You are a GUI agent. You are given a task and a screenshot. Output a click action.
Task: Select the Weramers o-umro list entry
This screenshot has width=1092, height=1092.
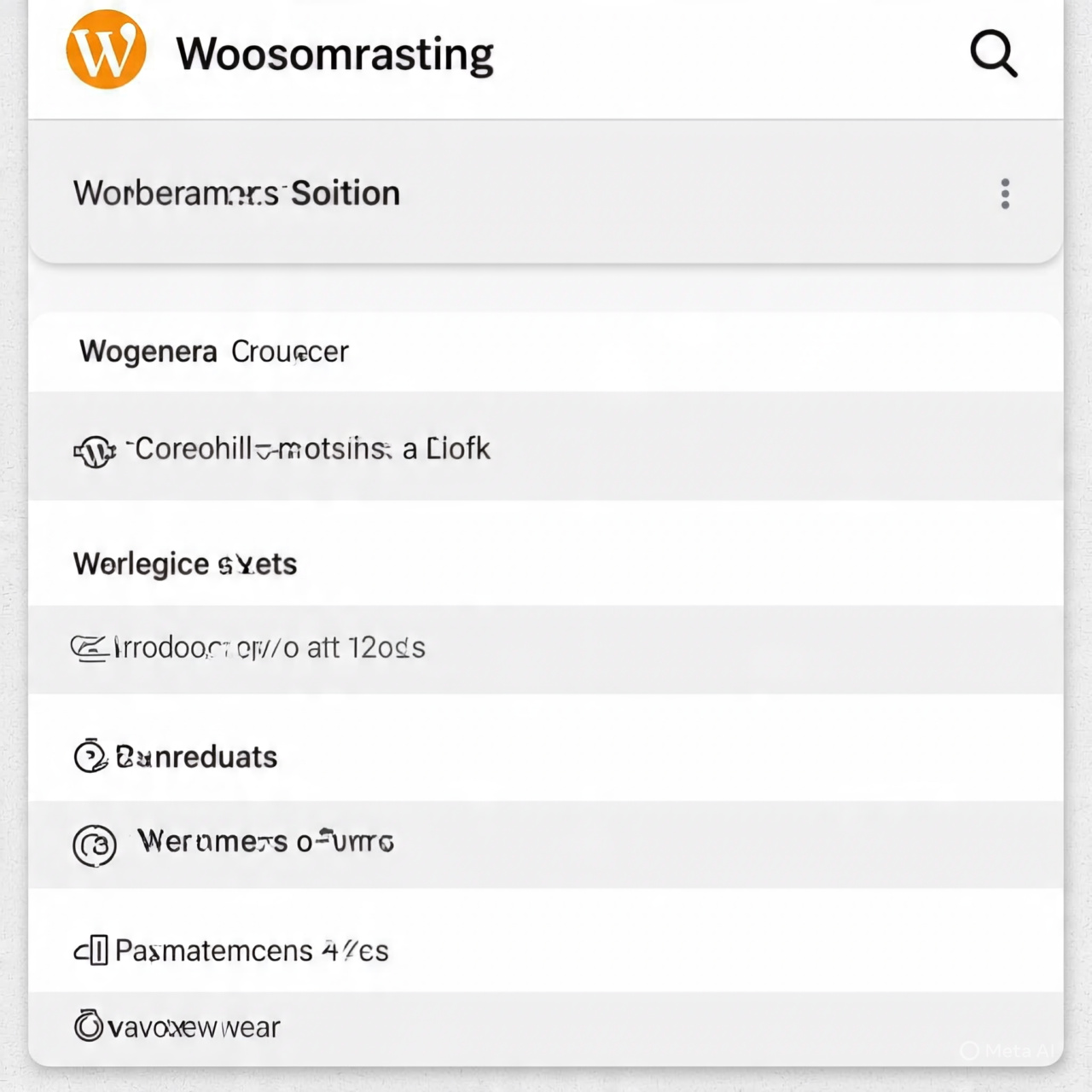[x=265, y=842]
